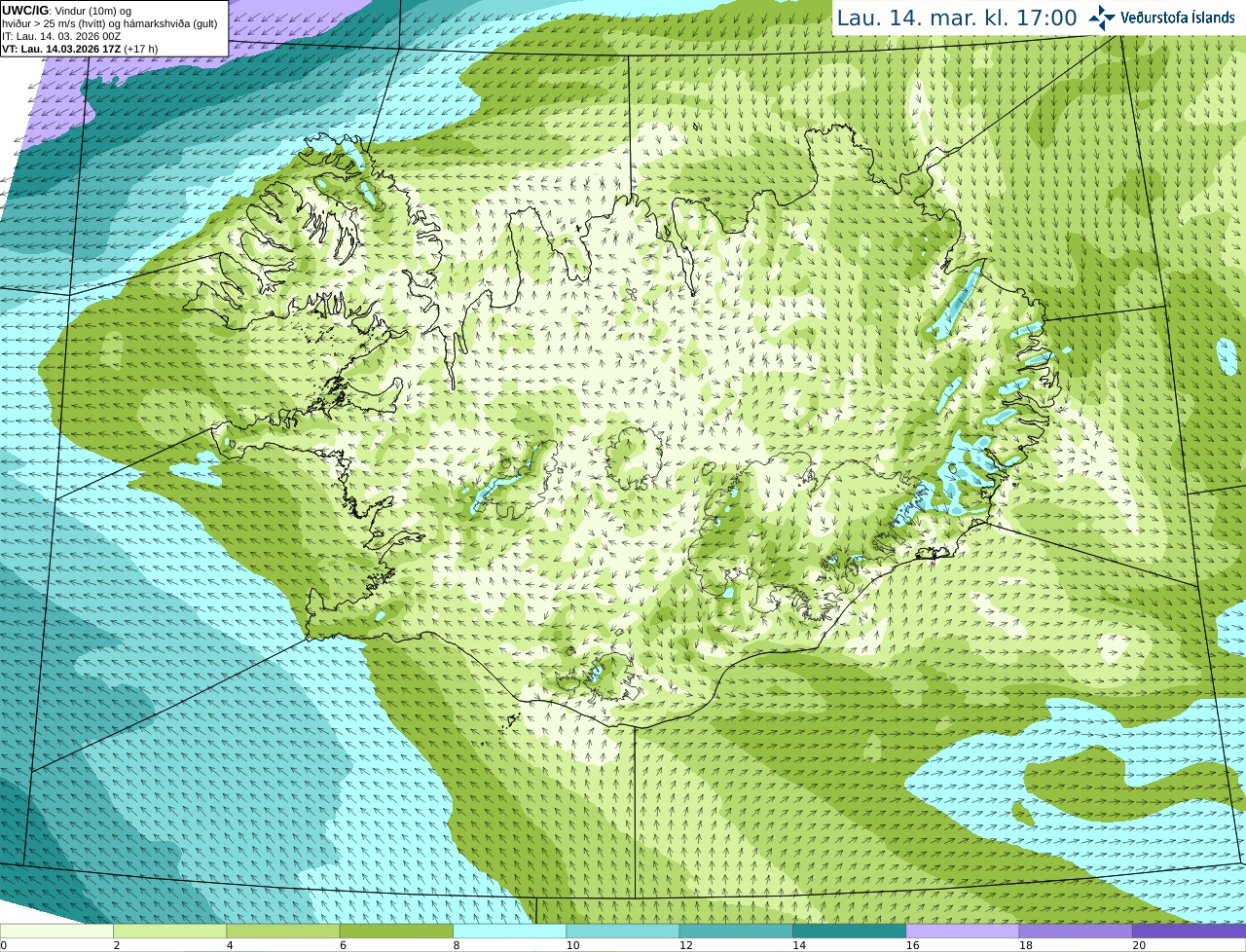Image resolution: width=1246 pixels, height=952 pixels.
Task: Click the 4–6 m/s green legend swatch
Action: pyautogui.click(x=283, y=931)
